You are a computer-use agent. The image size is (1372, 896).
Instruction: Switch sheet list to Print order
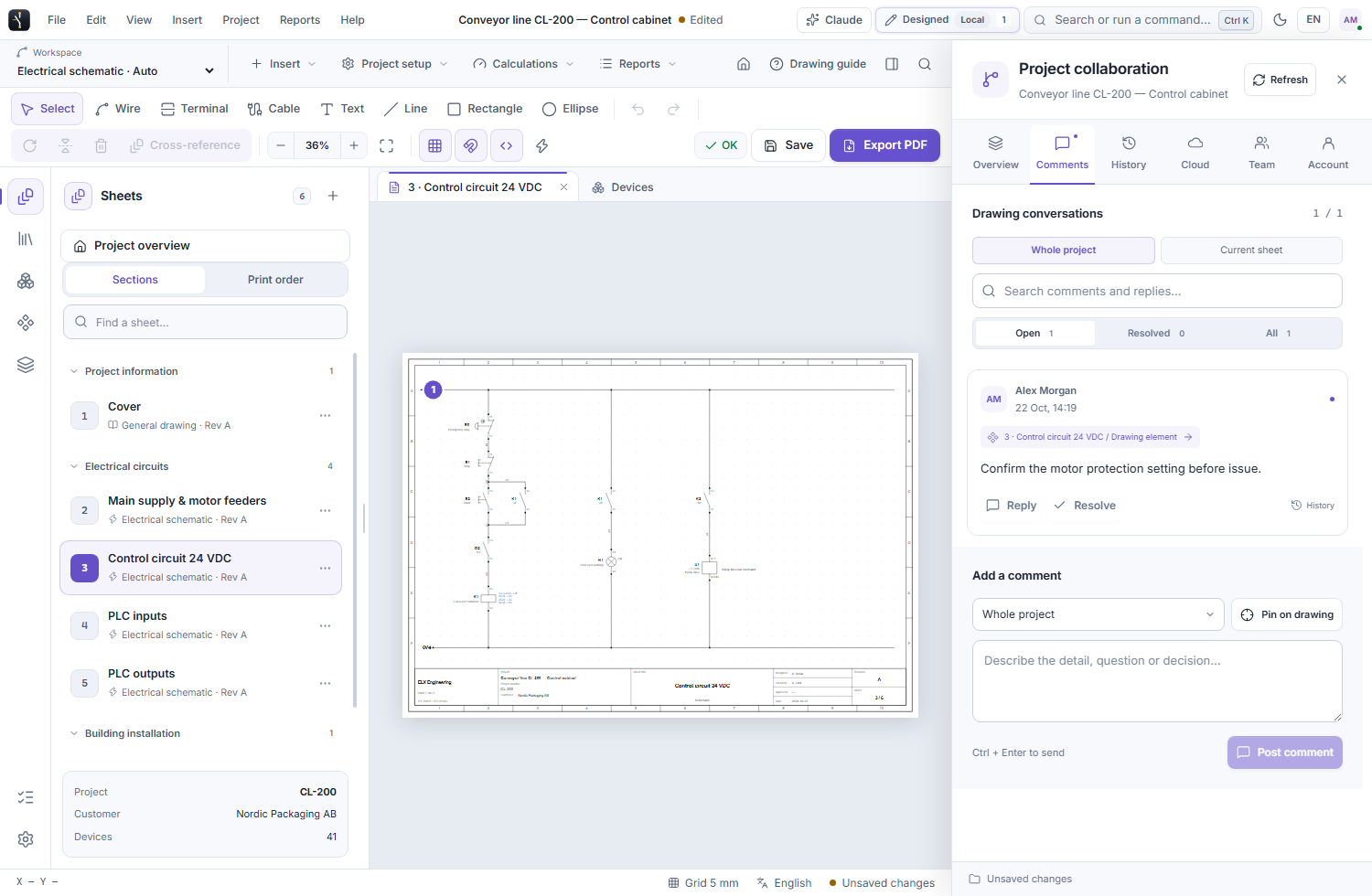tap(275, 280)
